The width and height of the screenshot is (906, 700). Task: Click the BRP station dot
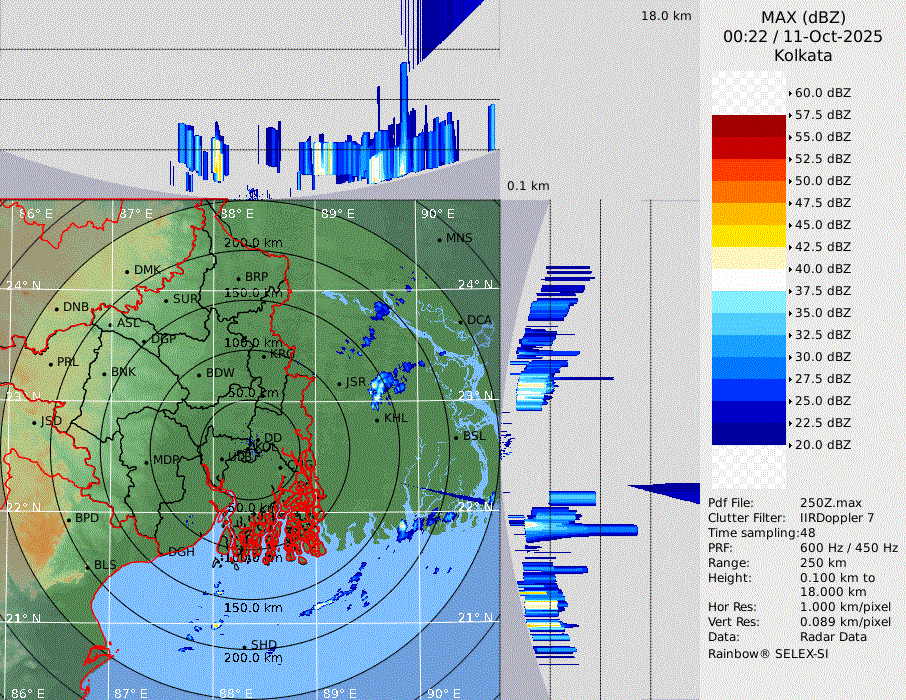238,278
